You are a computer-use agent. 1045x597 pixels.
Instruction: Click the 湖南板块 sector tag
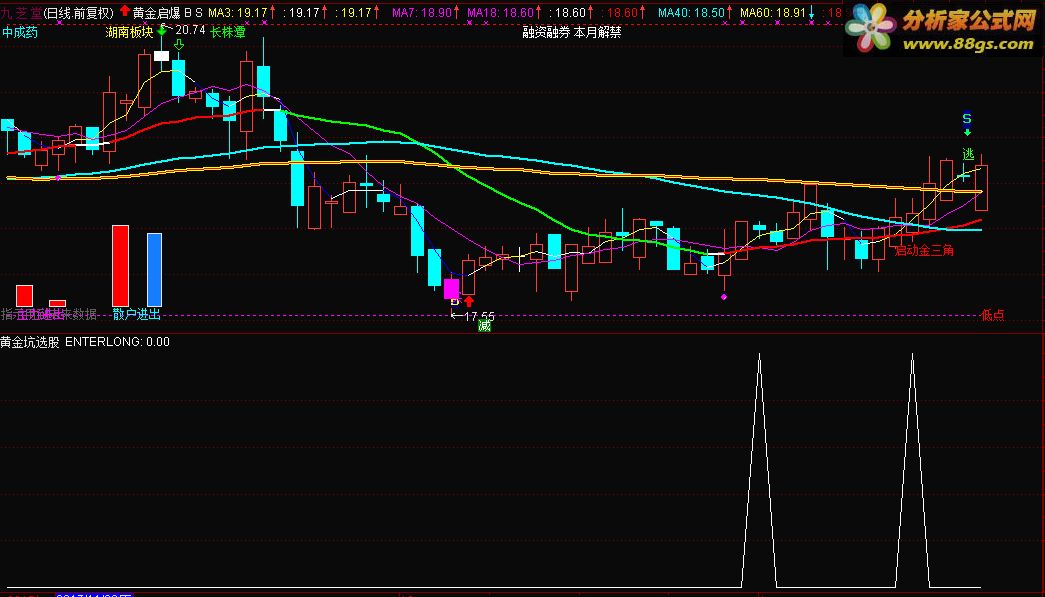pos(129,32)
